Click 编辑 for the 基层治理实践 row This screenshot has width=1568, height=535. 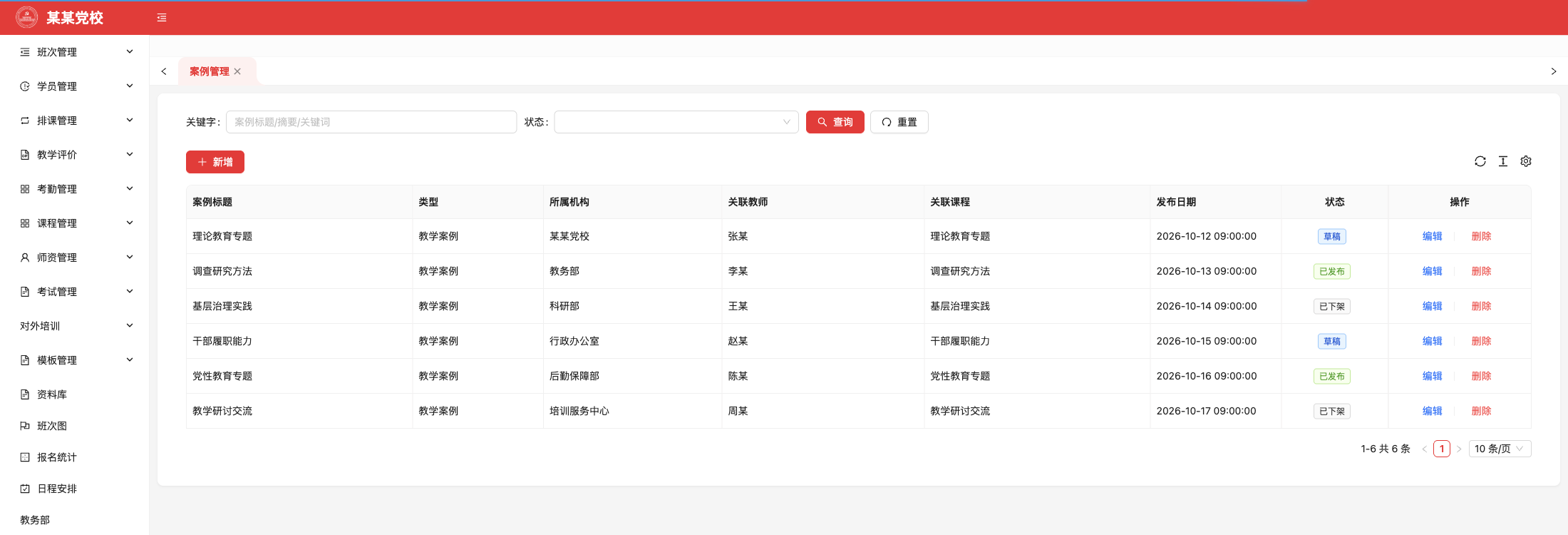pyautogui.click(x=1433, y=306)
